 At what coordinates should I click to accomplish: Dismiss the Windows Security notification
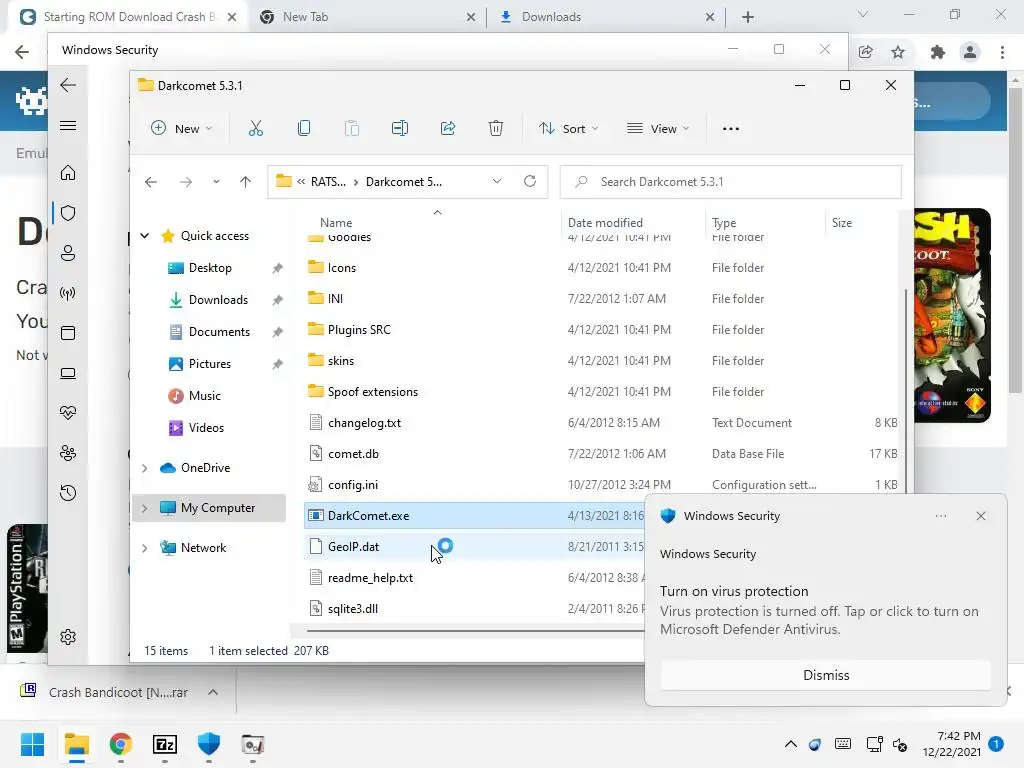point(825,675)
